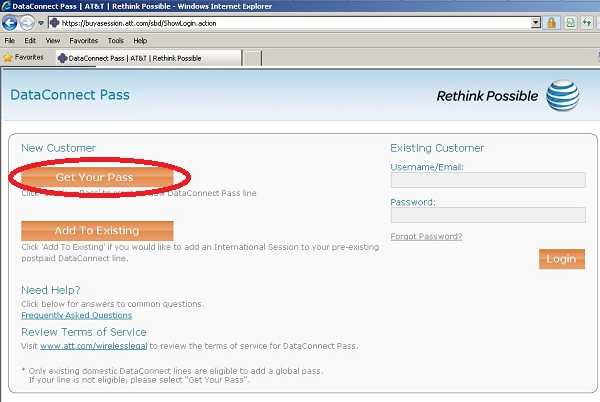Click the DataConnect Pass page heading

click(x=70, y=95)
